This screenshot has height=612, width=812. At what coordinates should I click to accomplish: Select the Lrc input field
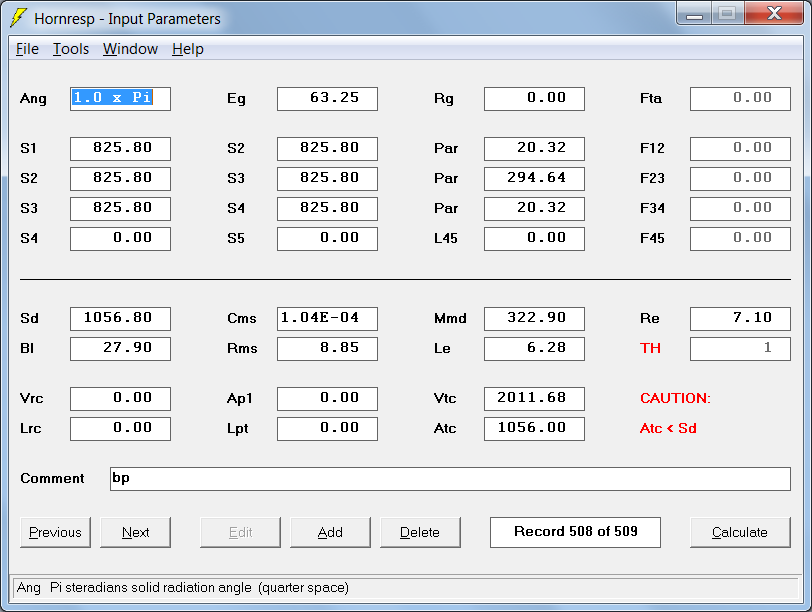(120, 429)
